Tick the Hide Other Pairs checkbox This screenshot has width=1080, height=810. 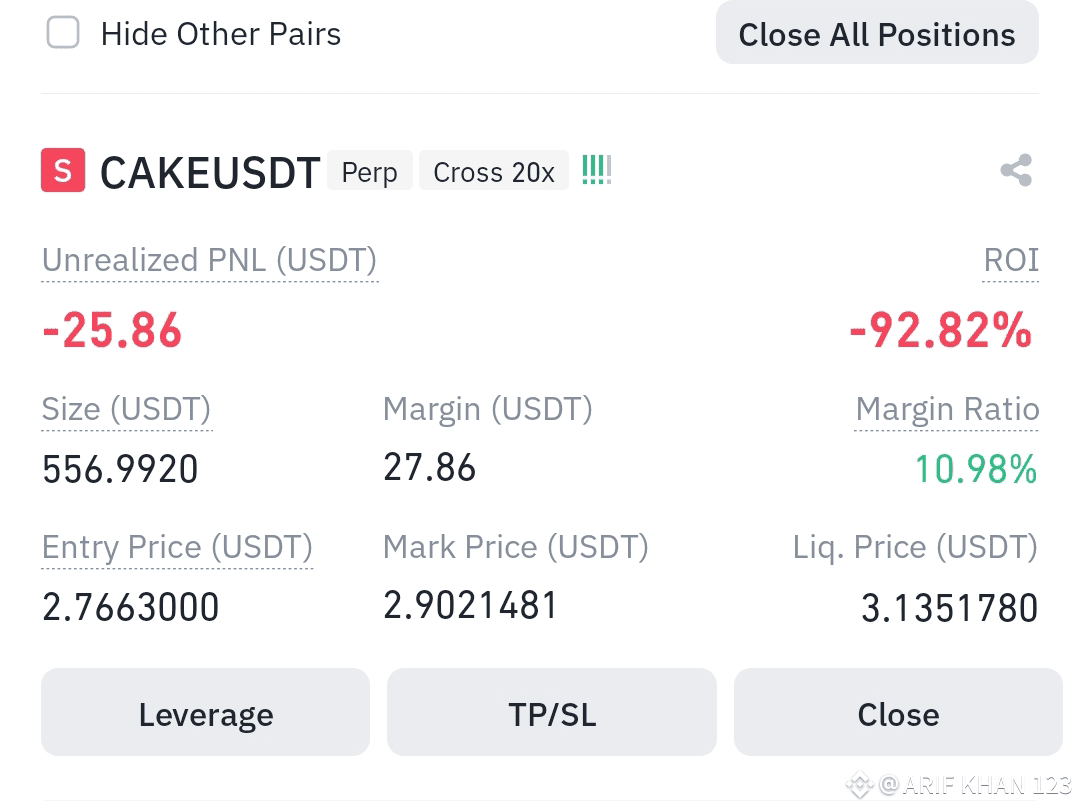63,32
